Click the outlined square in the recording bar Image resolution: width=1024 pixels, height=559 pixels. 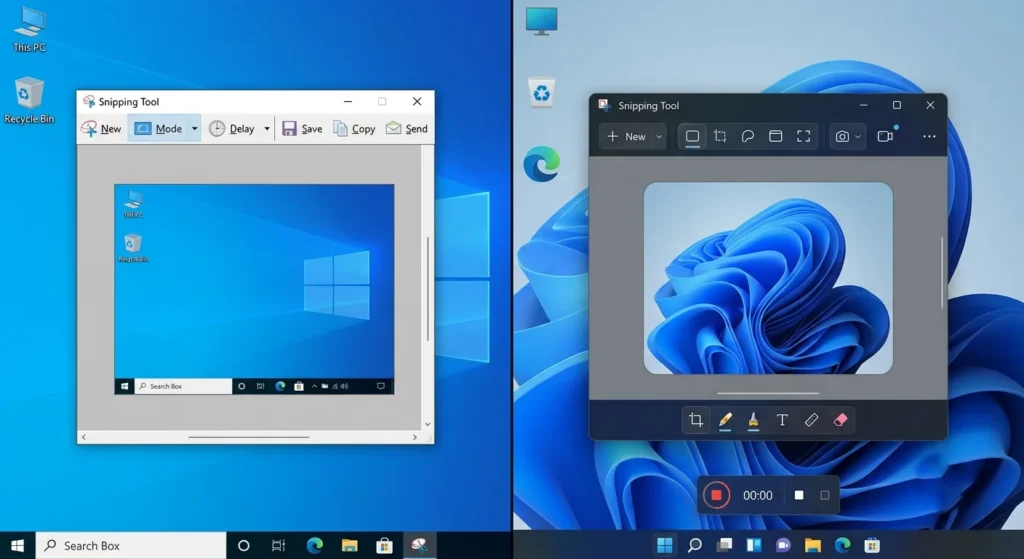tap(825, 495)
